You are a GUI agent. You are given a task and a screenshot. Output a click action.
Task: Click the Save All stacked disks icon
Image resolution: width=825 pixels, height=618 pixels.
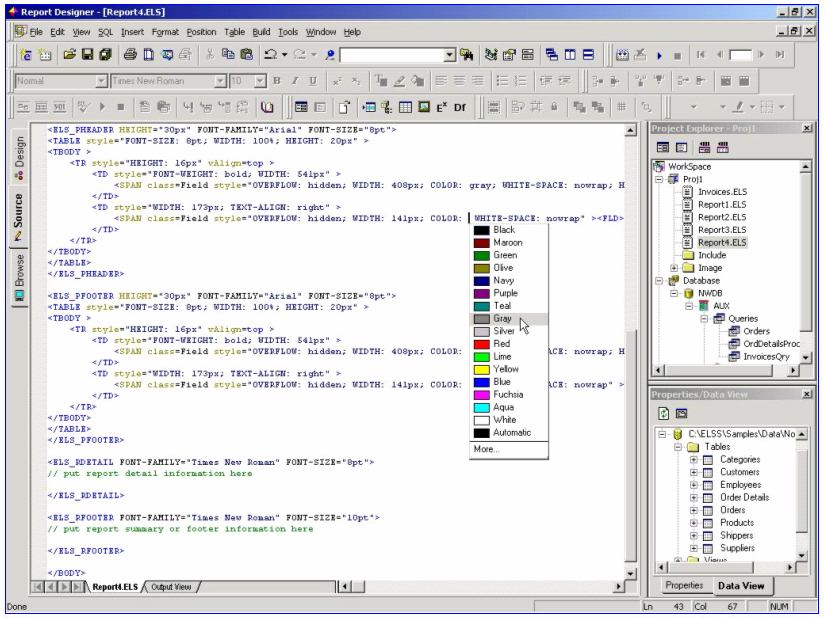point(105,55)
